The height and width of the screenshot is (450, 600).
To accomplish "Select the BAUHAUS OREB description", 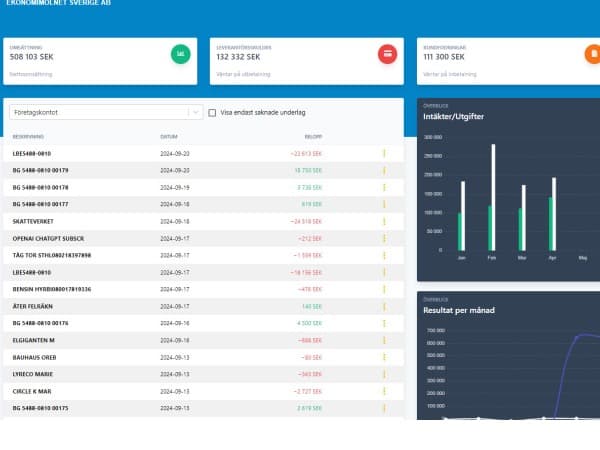I will click(x=34, y=357).
